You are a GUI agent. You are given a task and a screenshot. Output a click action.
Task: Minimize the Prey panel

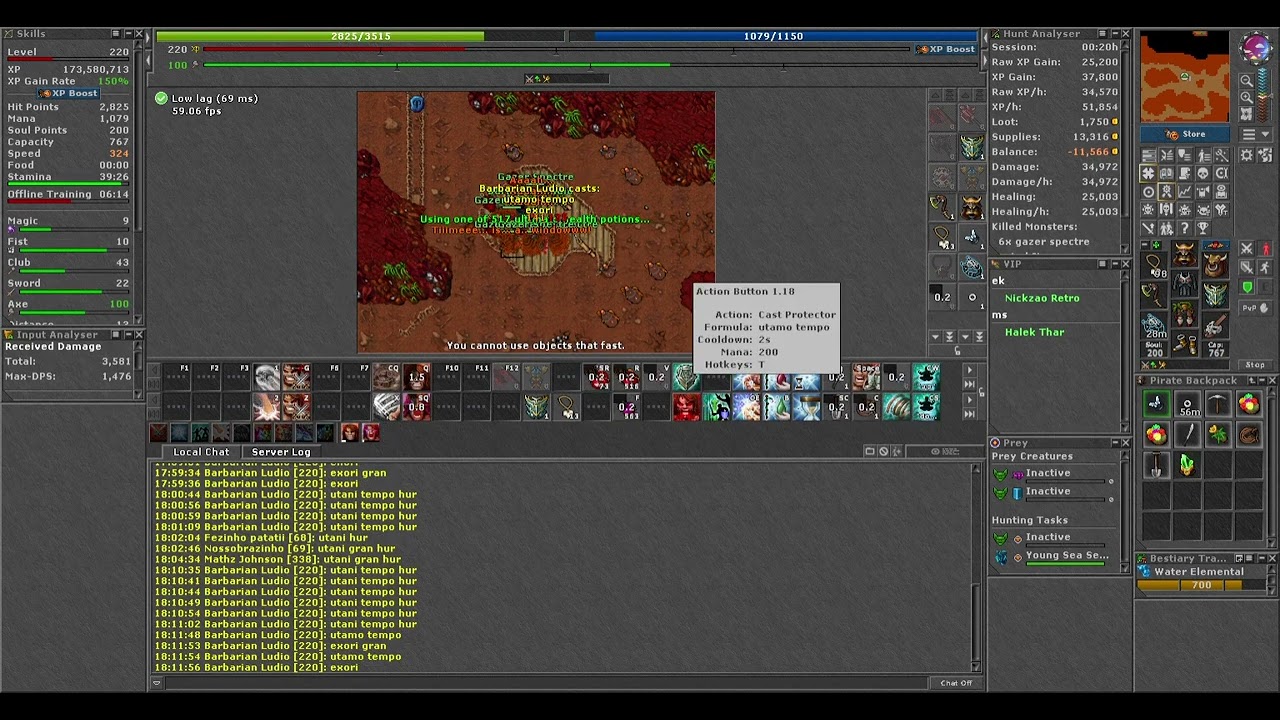pyautogui.click(x=1114, y=442)
